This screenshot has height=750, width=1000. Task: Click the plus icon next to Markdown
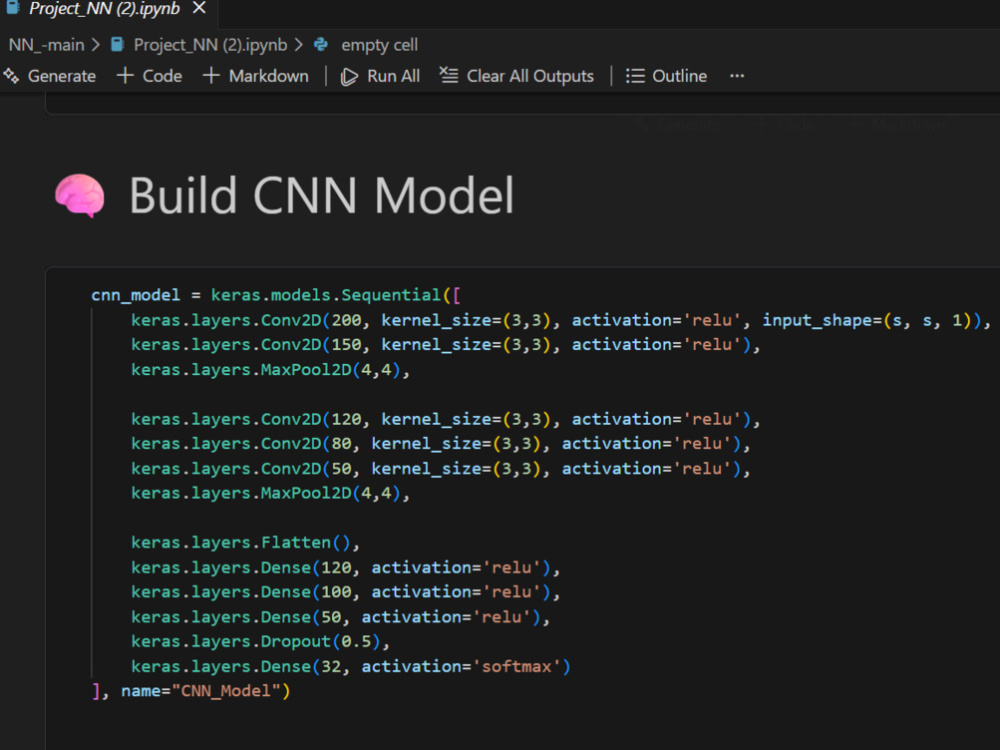tap(211, 76)
